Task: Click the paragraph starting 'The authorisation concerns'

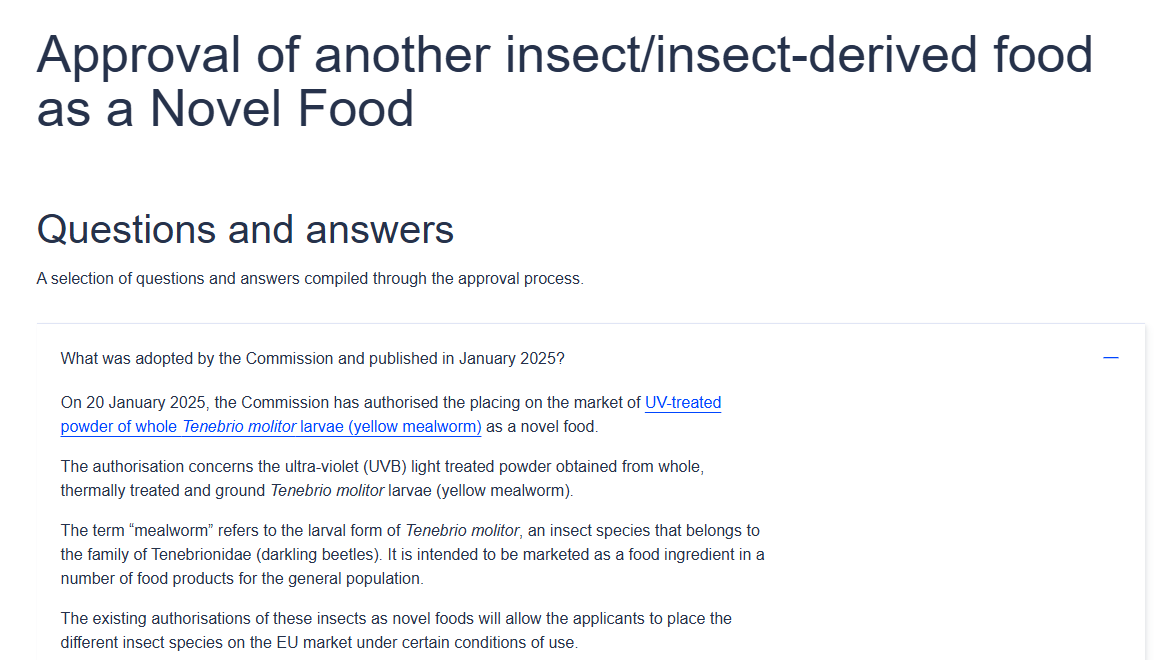Action: click(382, 478)
